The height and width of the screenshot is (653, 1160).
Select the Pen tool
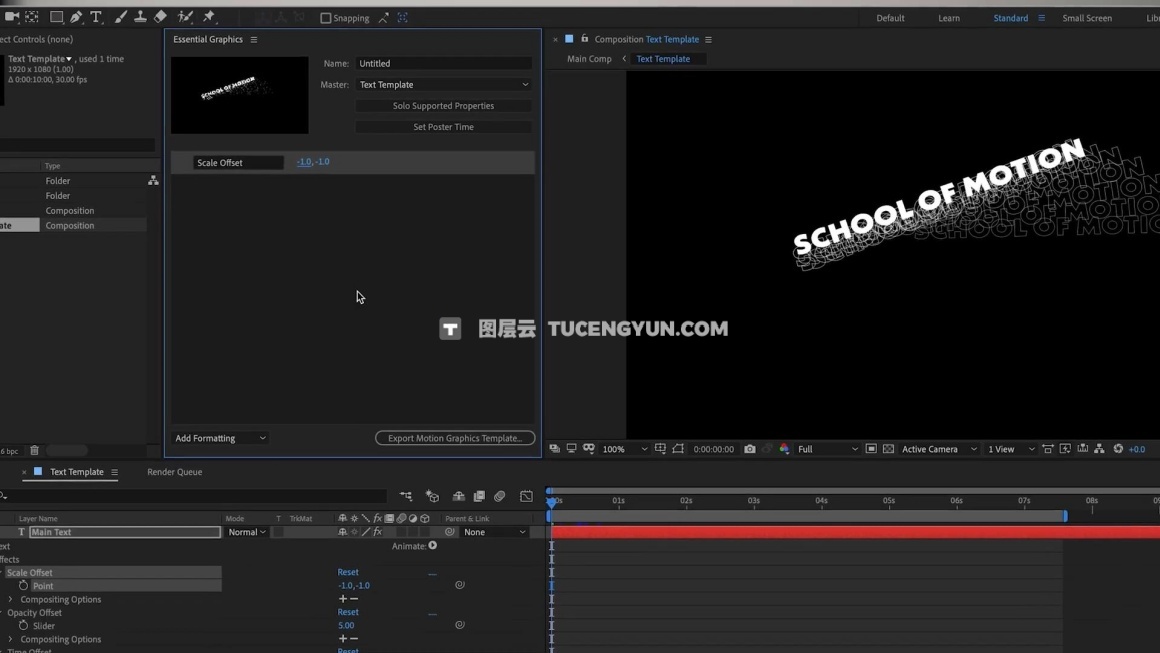pos(76,16)
